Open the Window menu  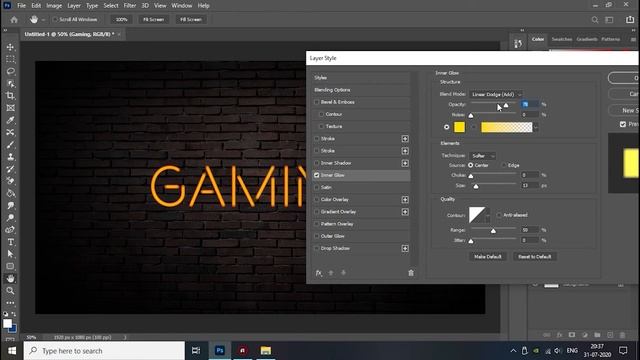182,6
